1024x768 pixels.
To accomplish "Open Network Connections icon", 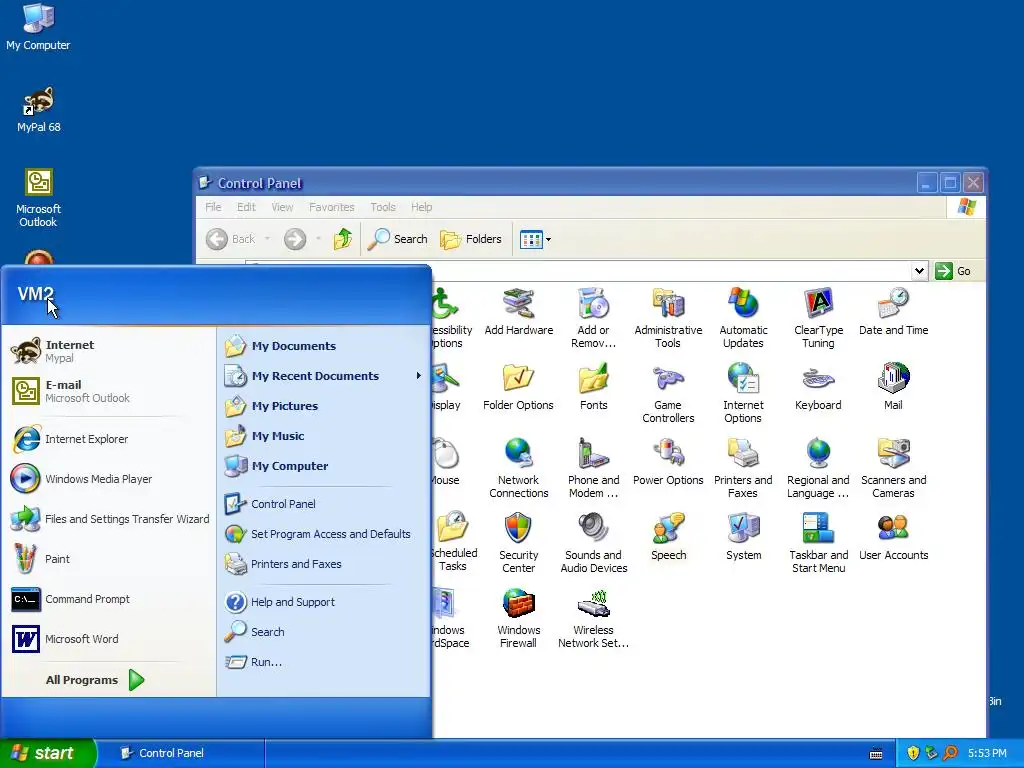I will (519, 469).
